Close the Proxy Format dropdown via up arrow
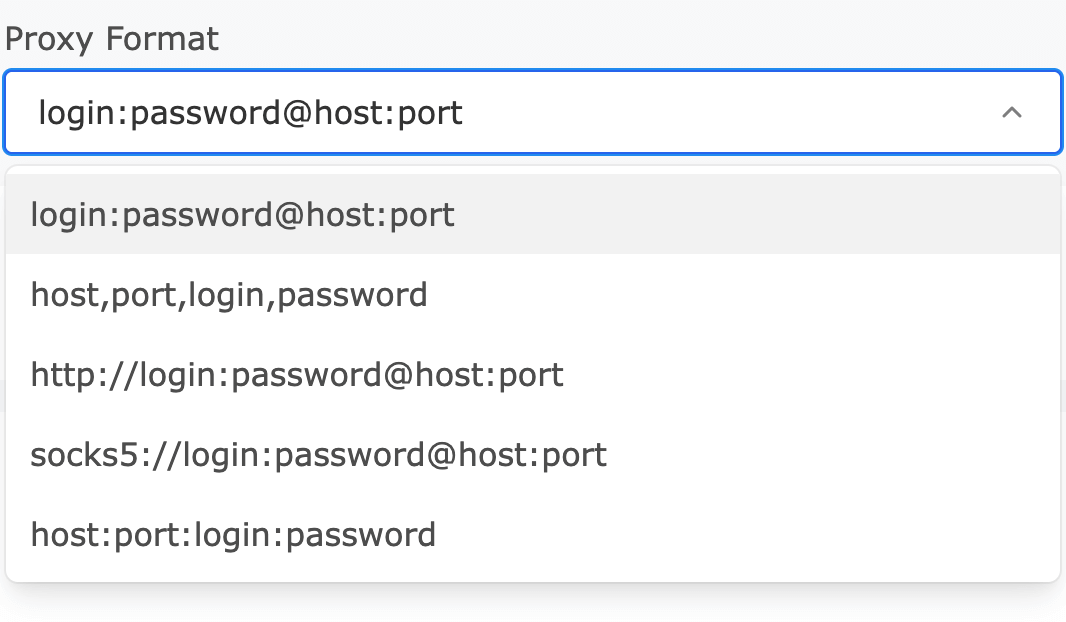 pyautogui.click(x=1011, y=113)
